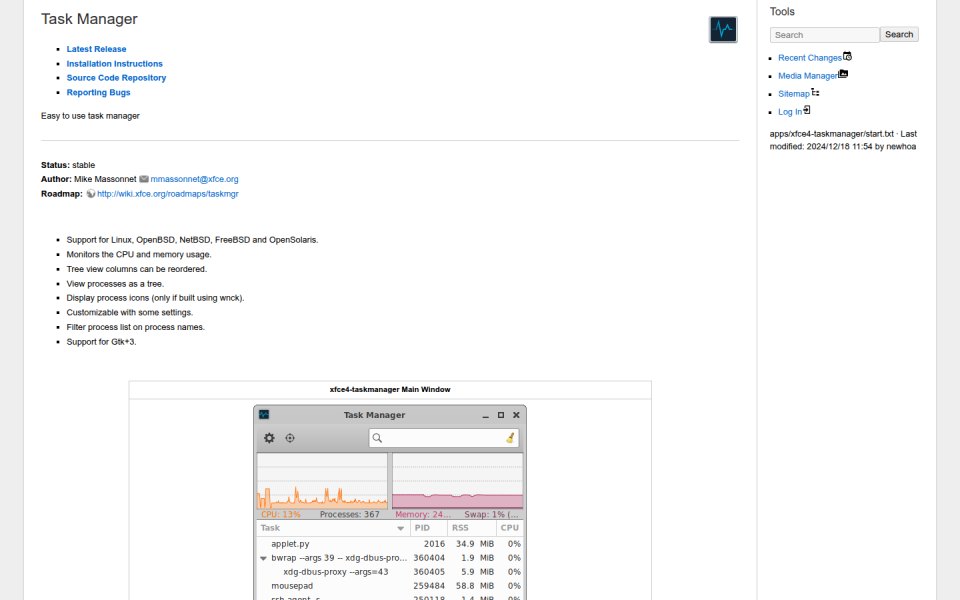960x600 pixels.
Task: Open the wiki.xfce.org roadmap link
Action: click(168, 194)
